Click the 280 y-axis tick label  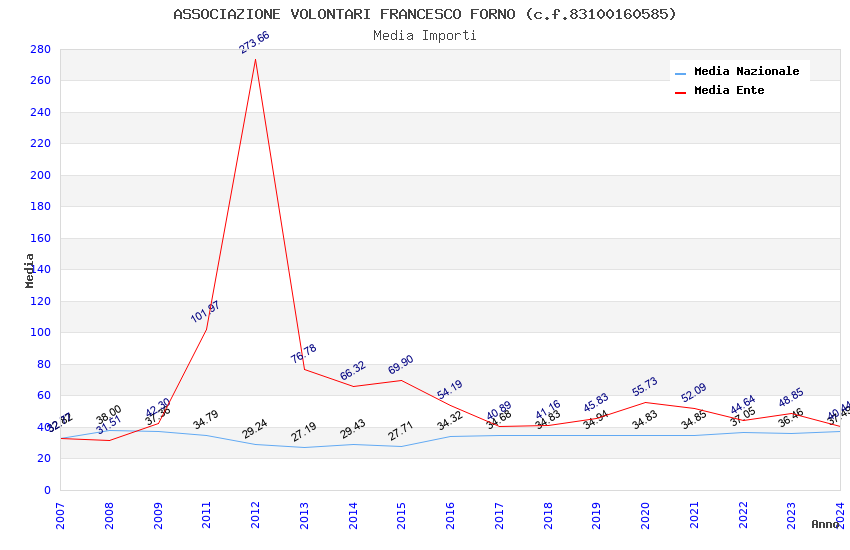41,49
